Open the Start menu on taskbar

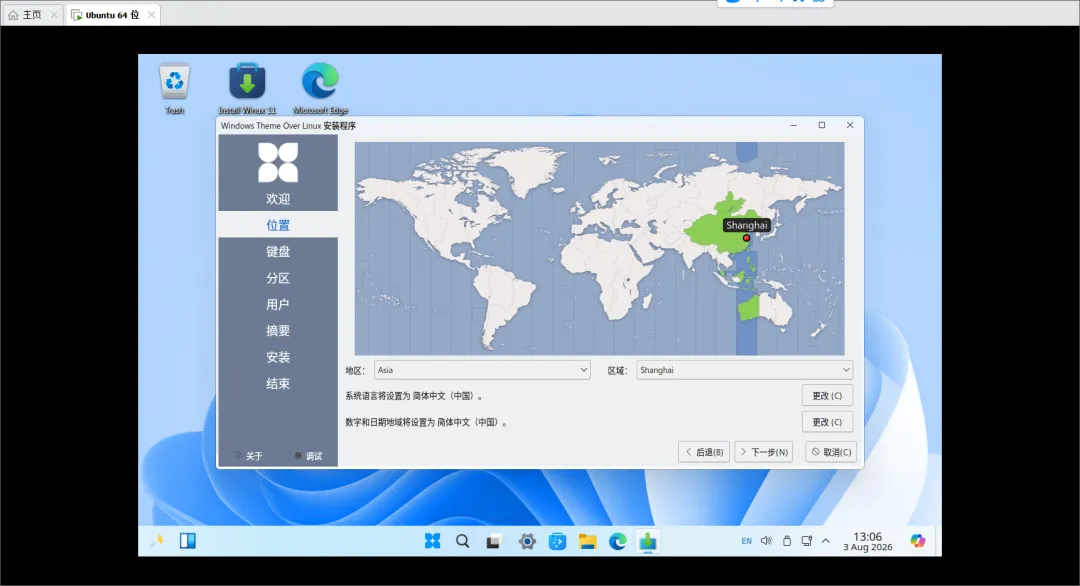click(x=433, y=541)
